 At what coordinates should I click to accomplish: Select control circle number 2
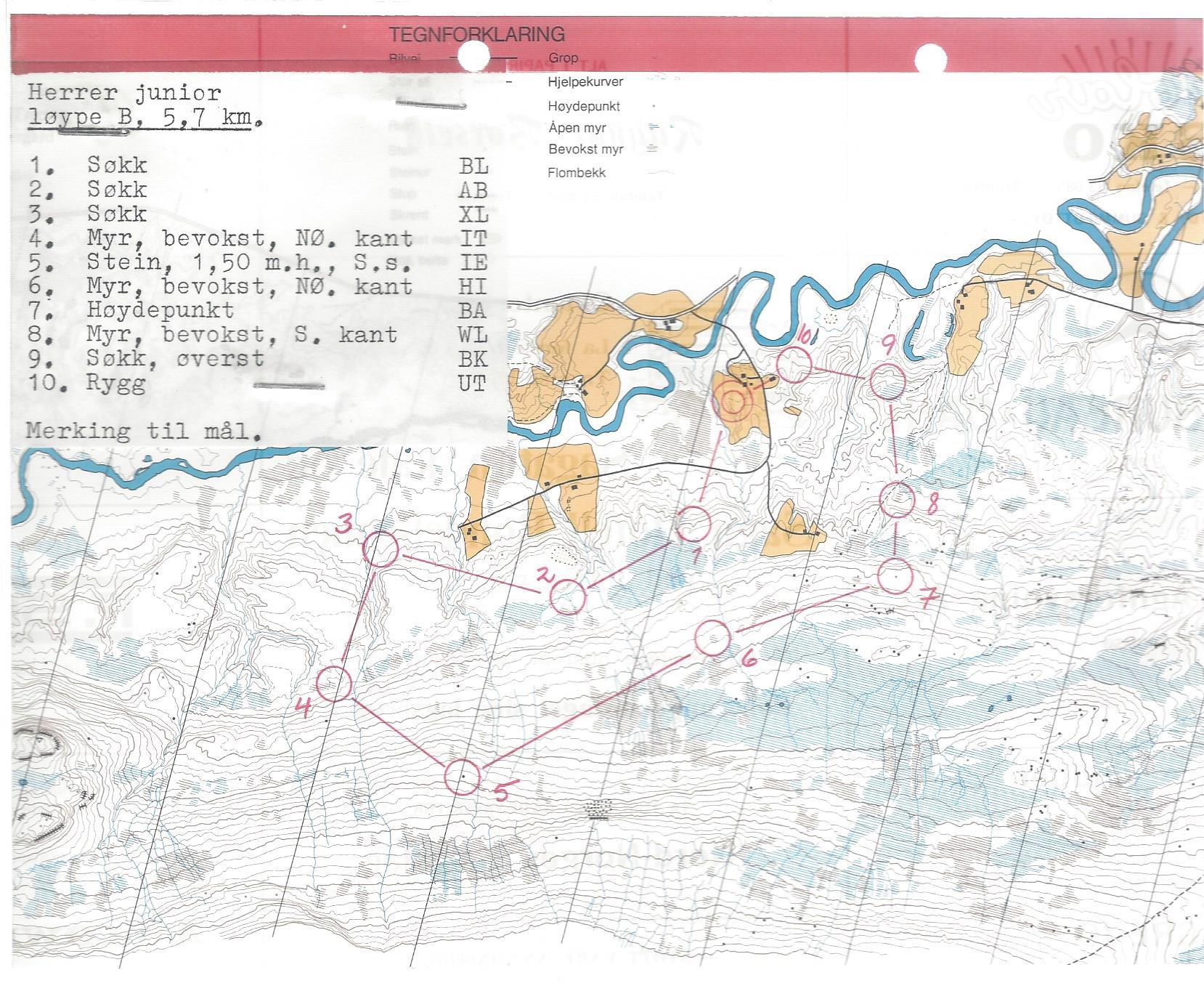pos(567,597)
